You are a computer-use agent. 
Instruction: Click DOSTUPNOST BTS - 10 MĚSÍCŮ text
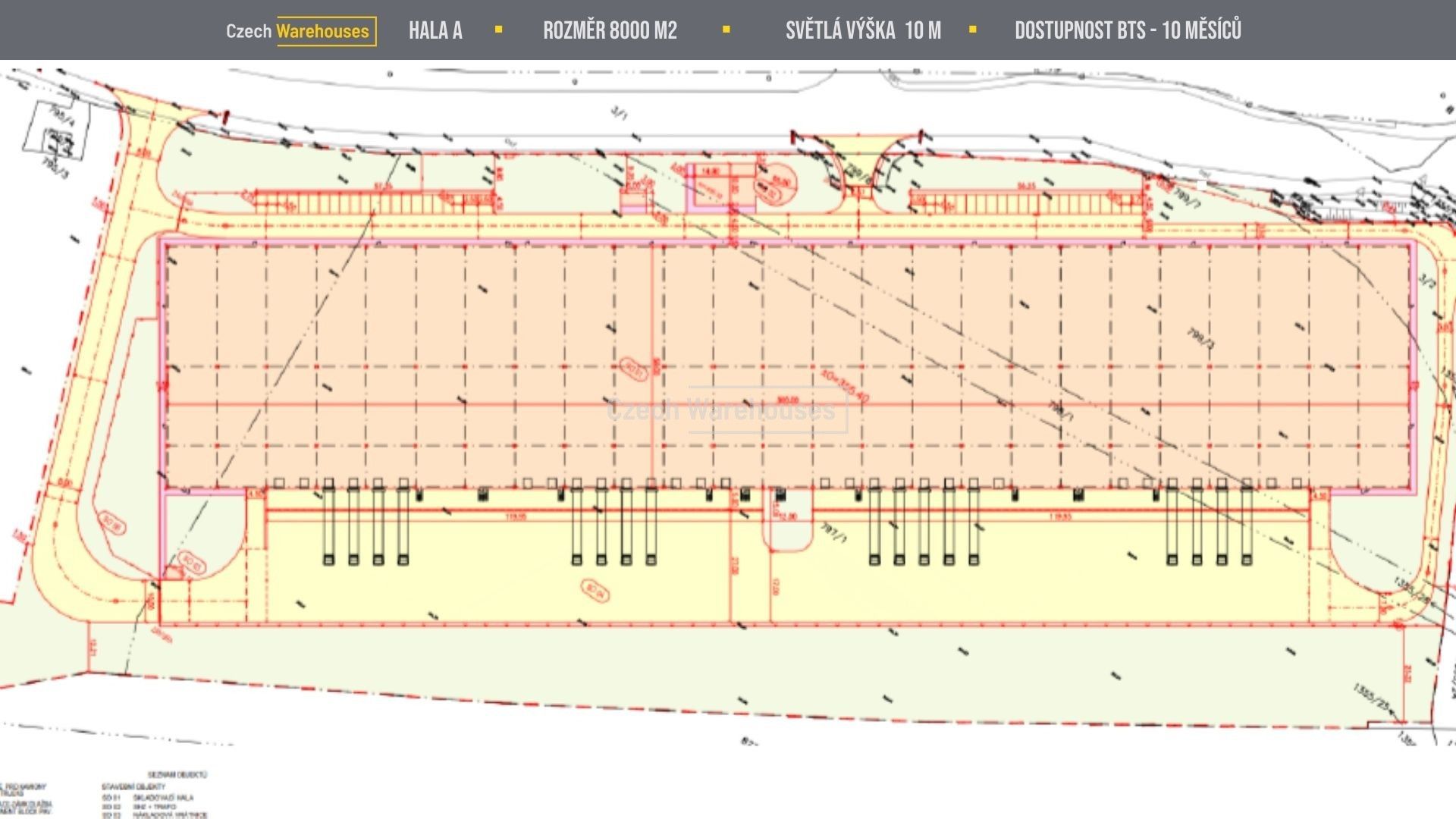[1128, 31]
